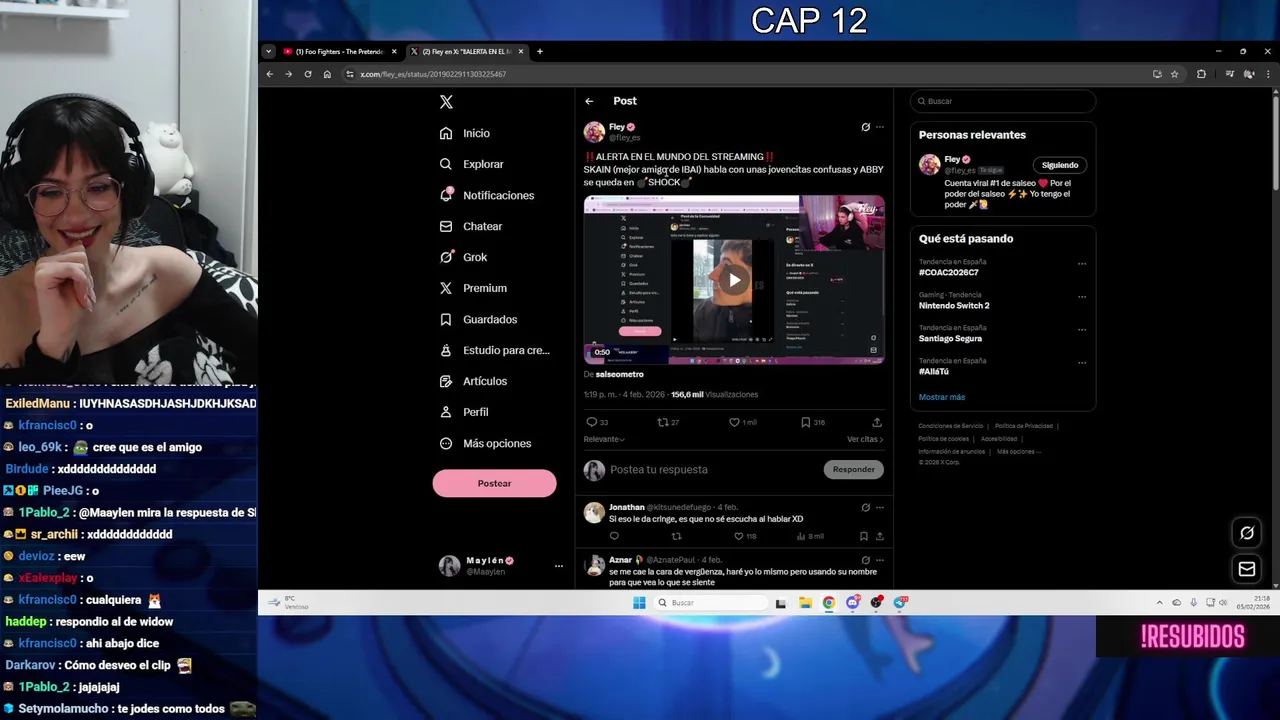The image size is (1280, 720).
Task: Open browser extensions puzzle icon
Action: [x=1201, y=74]
